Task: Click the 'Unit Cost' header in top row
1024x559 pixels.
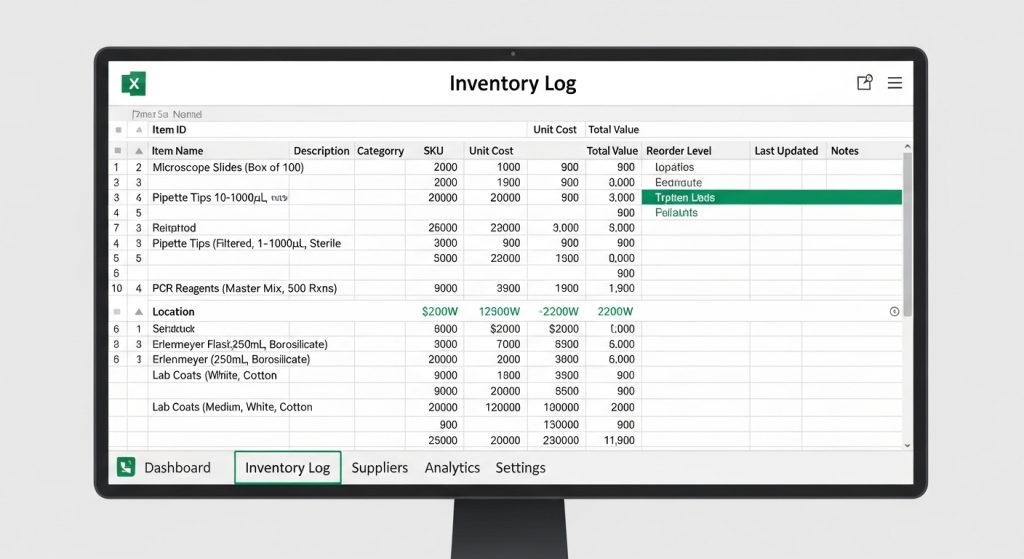Action: tap(554, 129)
